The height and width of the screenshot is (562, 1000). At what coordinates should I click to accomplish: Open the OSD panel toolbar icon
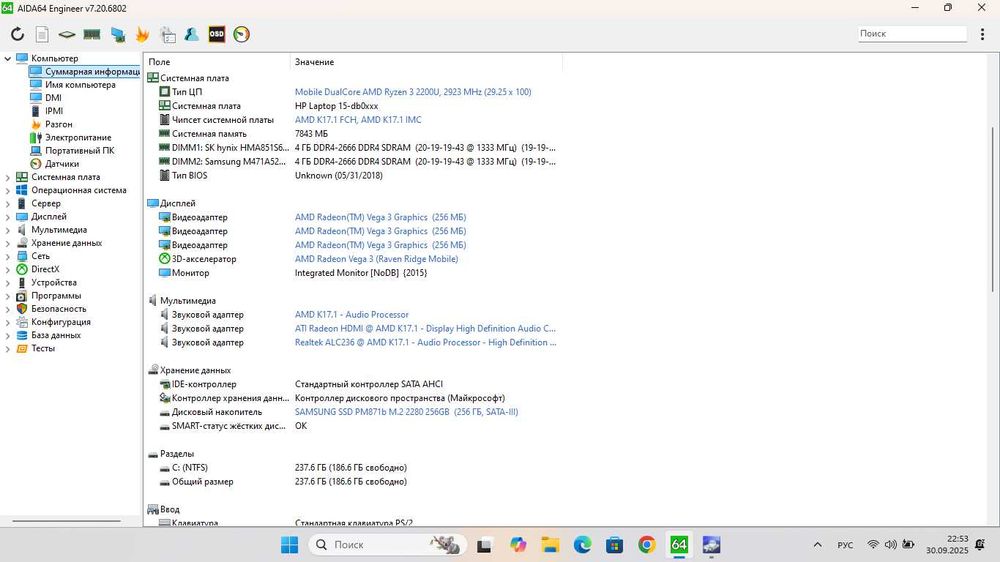click(x=217, y=34)
